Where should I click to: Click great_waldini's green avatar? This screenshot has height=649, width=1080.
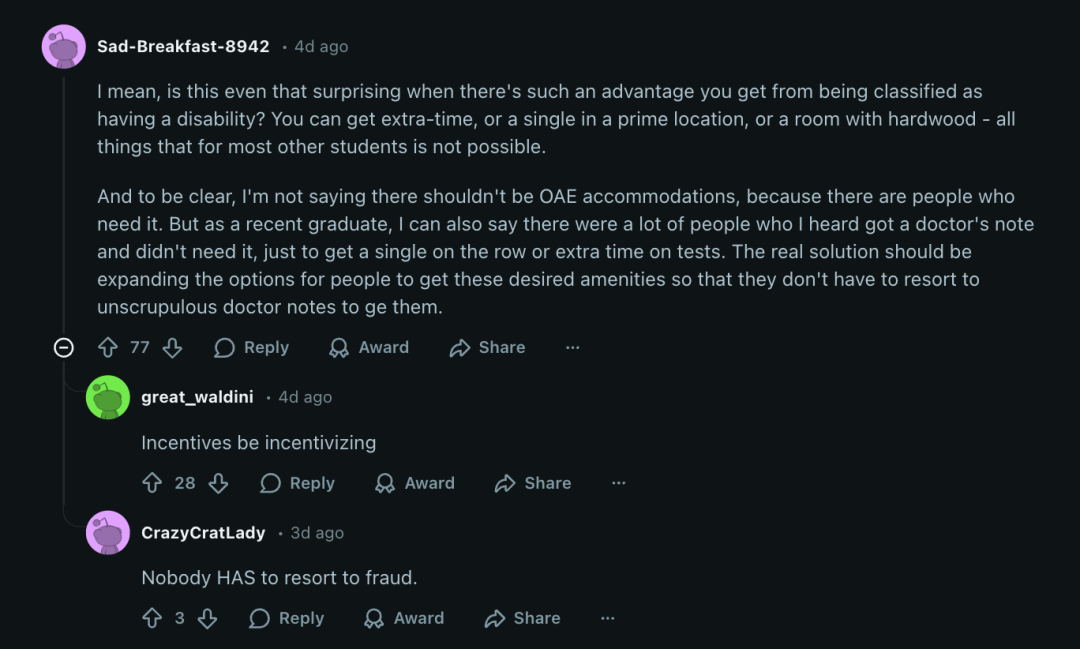108,397
